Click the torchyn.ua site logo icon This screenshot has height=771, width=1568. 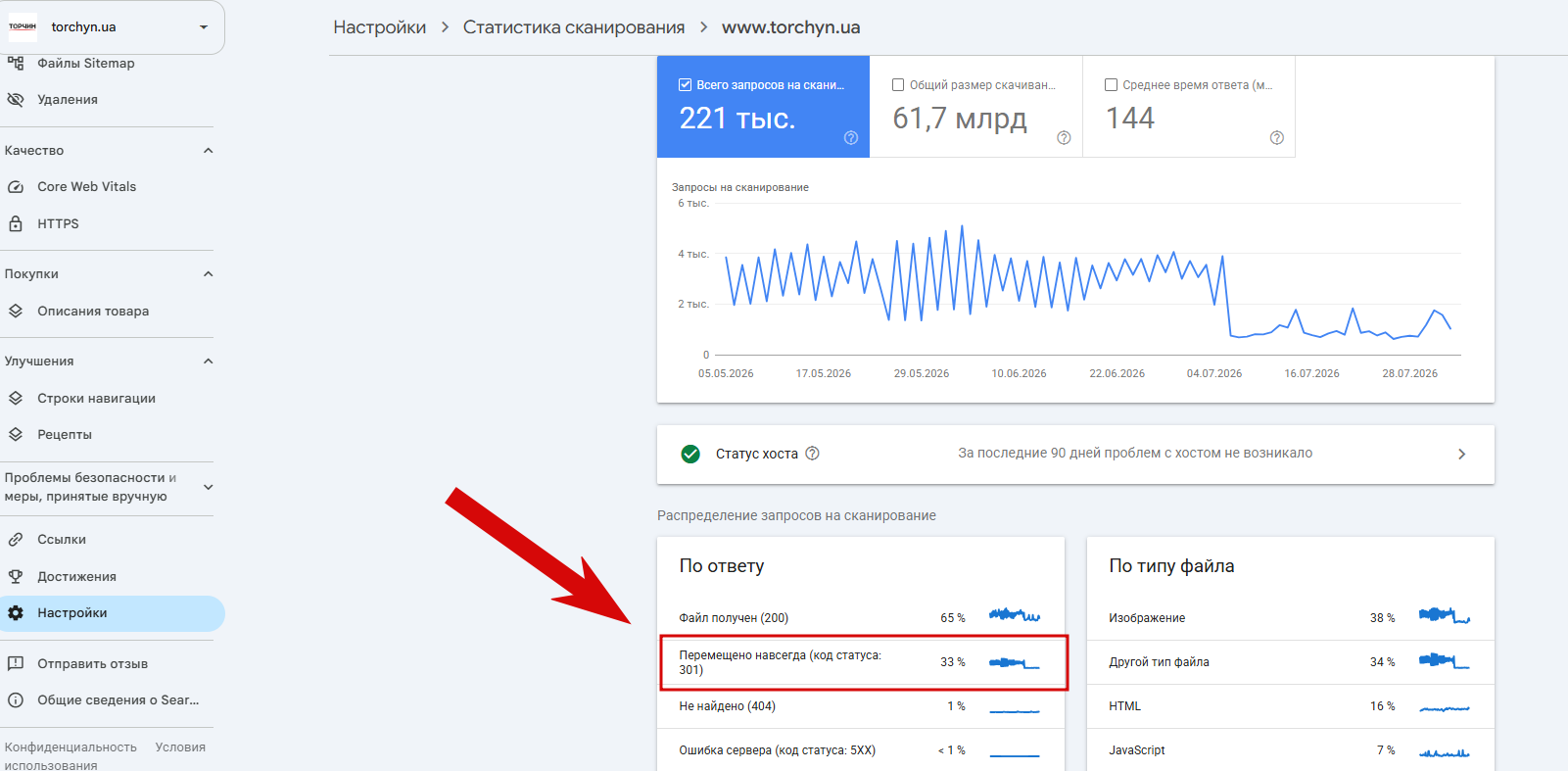click(x=23, y=27)
